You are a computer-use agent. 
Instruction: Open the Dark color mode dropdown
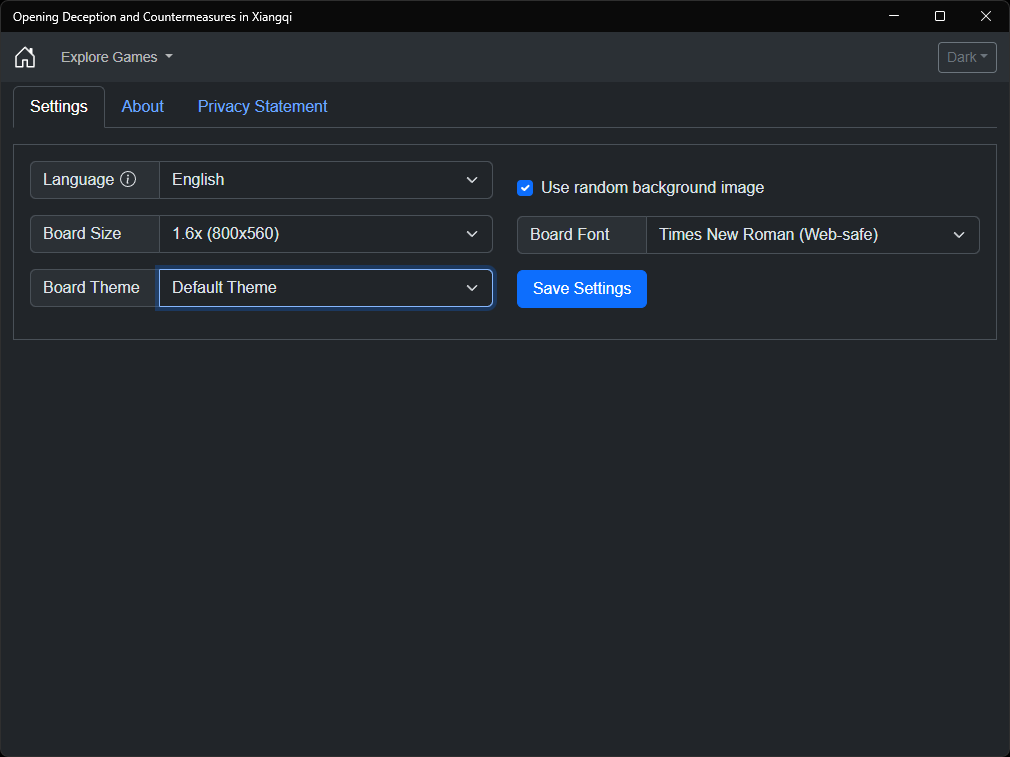tap(967, 57)
